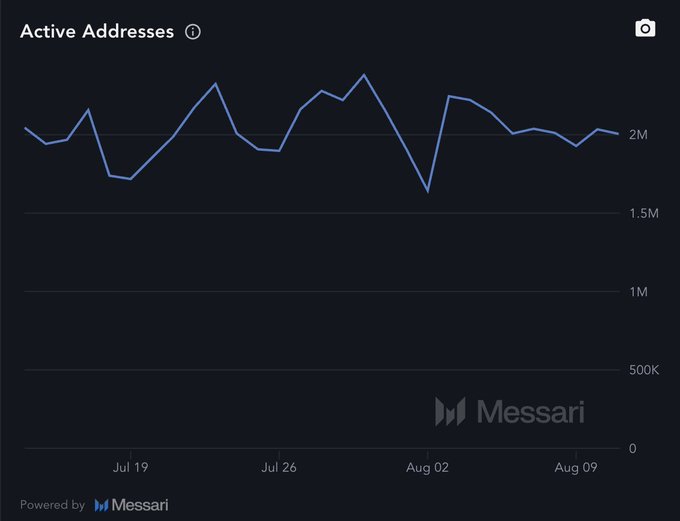Open the Active Addresses info icon
The height and width of the screenshot is (521, 680).
click(193, 32)
